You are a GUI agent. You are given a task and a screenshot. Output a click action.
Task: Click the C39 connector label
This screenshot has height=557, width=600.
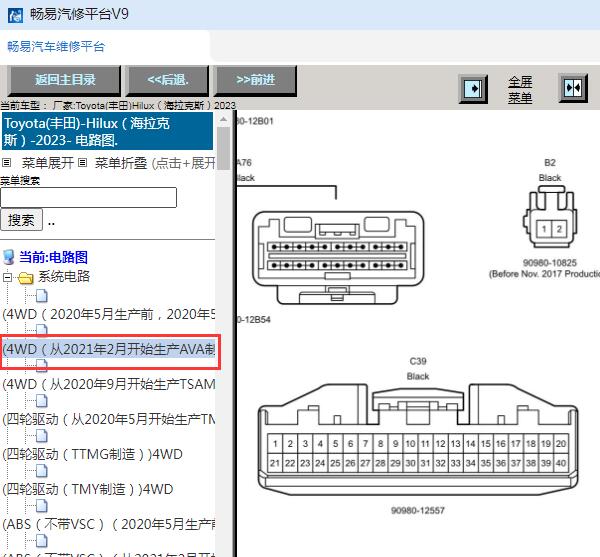pyautogui.click(x=418, y=362)
